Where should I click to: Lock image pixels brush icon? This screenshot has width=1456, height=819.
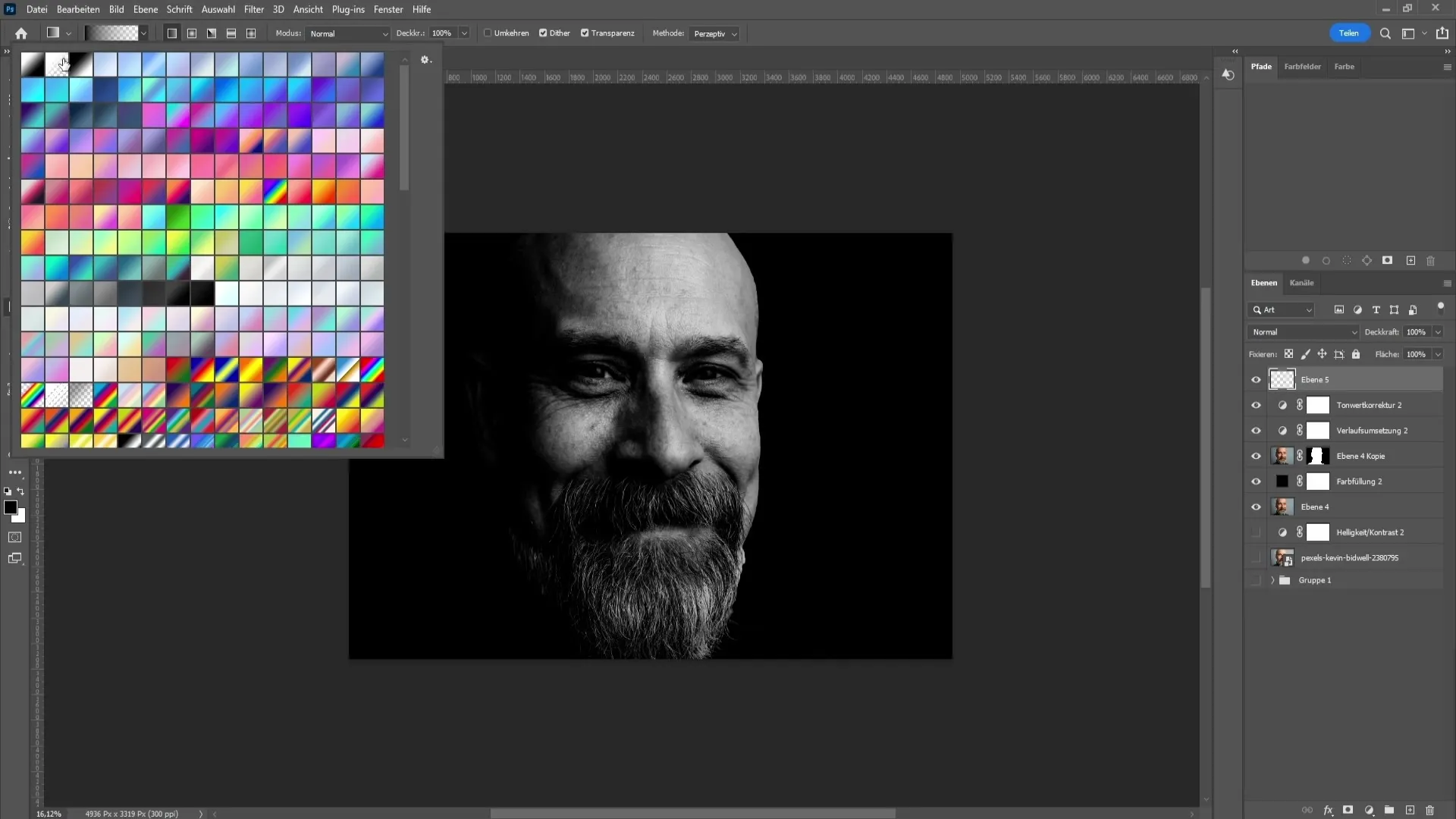(x=1305, y=354)
